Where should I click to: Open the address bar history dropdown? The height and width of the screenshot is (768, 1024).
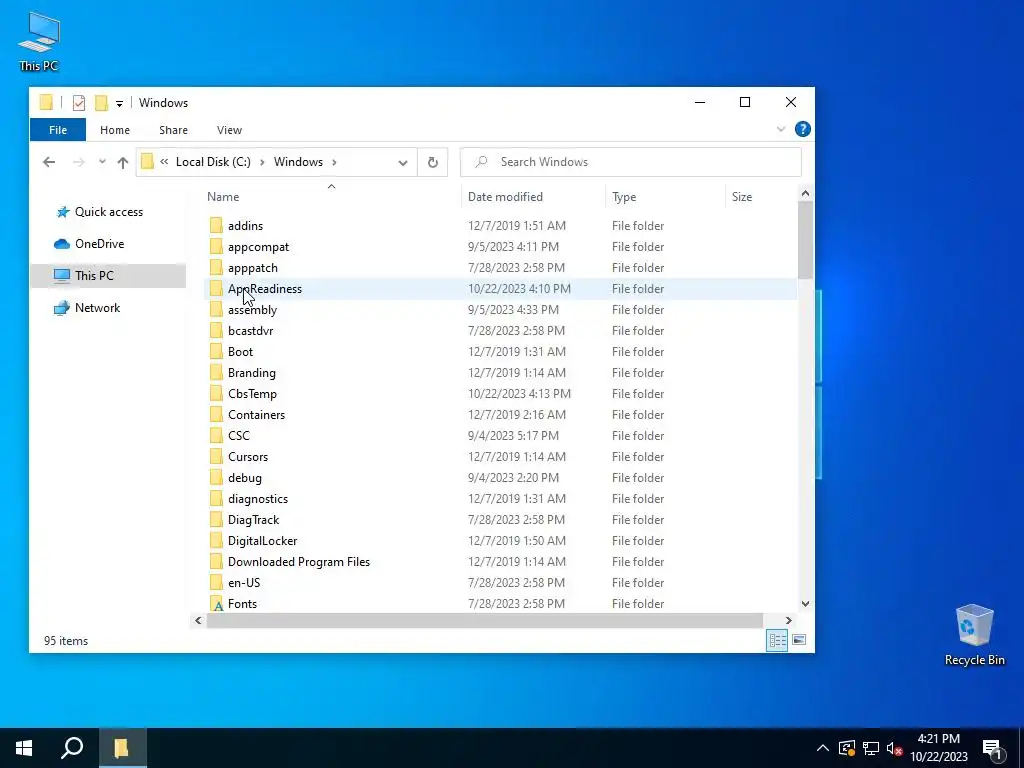(x=403, y=163)
